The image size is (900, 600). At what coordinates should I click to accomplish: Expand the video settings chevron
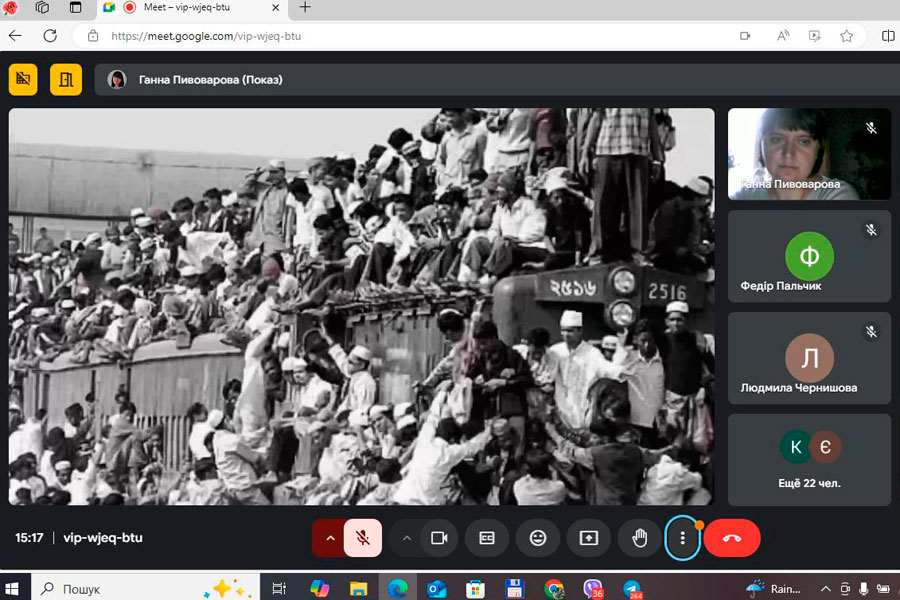[x=407, y=538]
